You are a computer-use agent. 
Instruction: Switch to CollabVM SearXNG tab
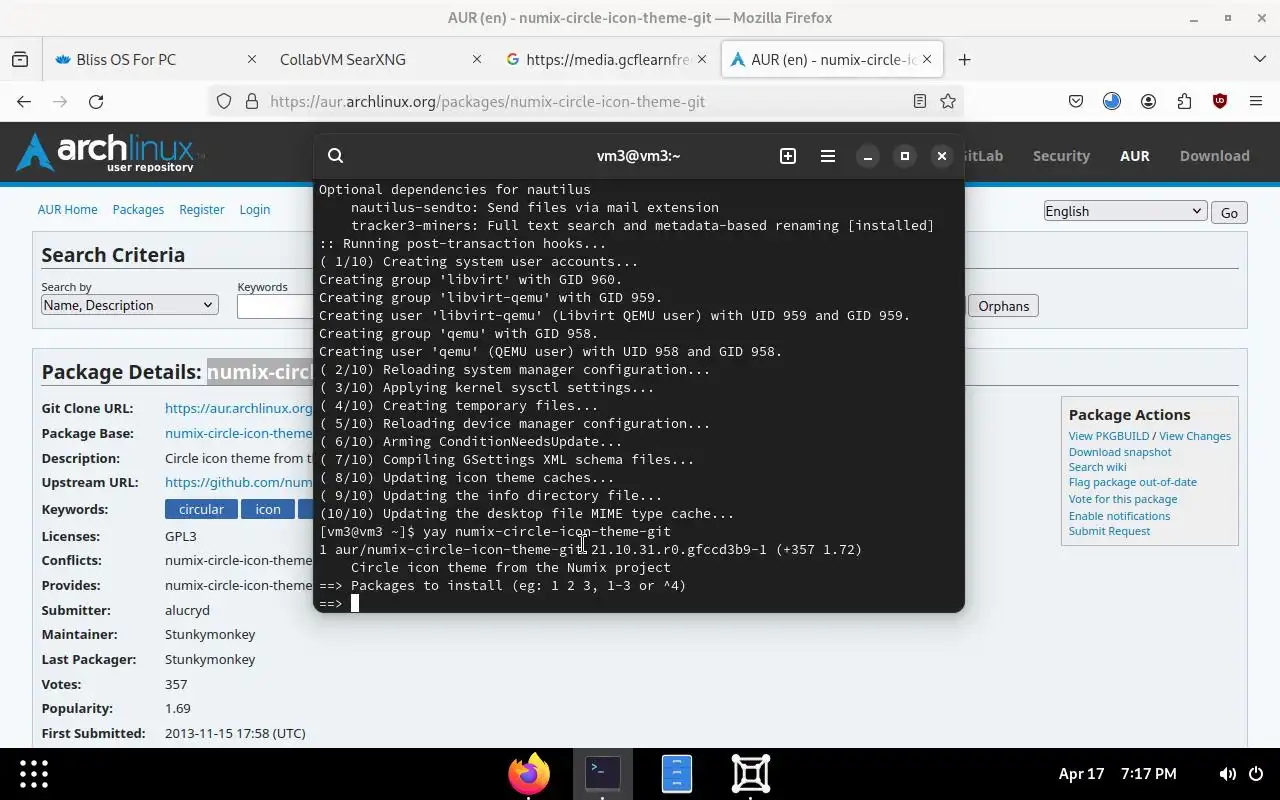(x=343, y=60)
